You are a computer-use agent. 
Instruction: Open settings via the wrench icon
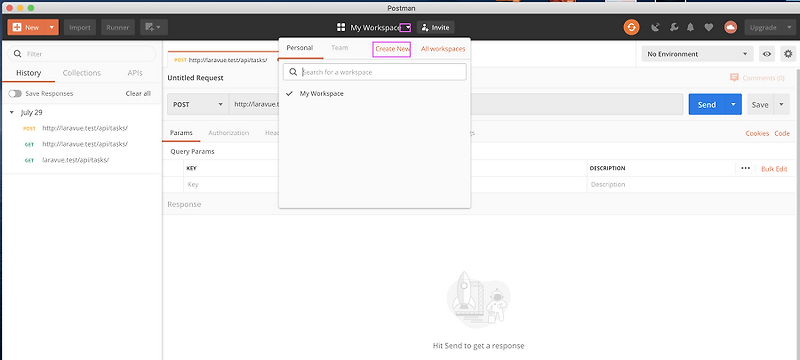674,28
